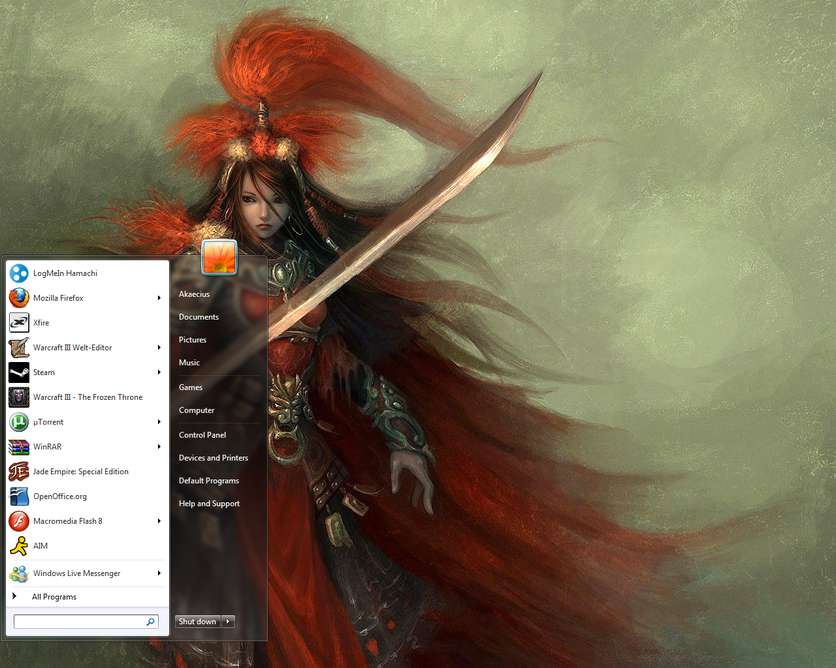Viewport: 836px width, 668px height.
Task: Launch the µTorrent icon
Action: pyautogui.click(x=18, y=422)
